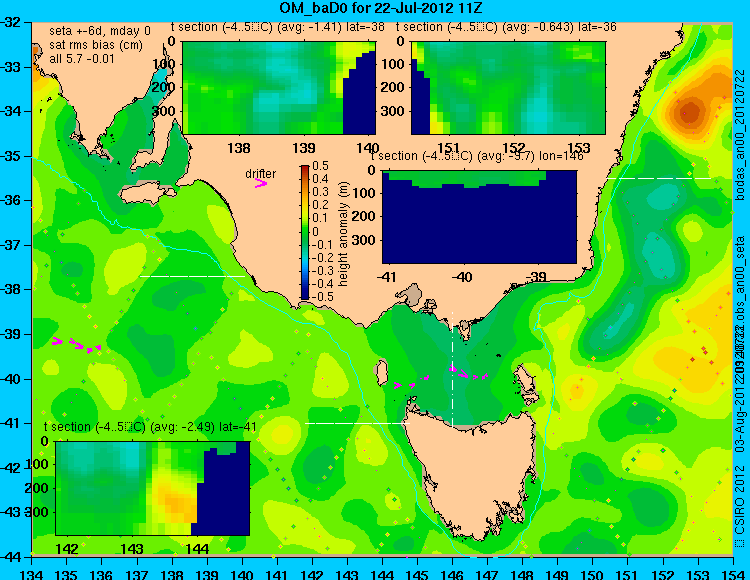This screenshot has width=750, height=580.
Task: Click the 'height anomaly (m)' colorbar label
Action: click(x=343, y=234)
